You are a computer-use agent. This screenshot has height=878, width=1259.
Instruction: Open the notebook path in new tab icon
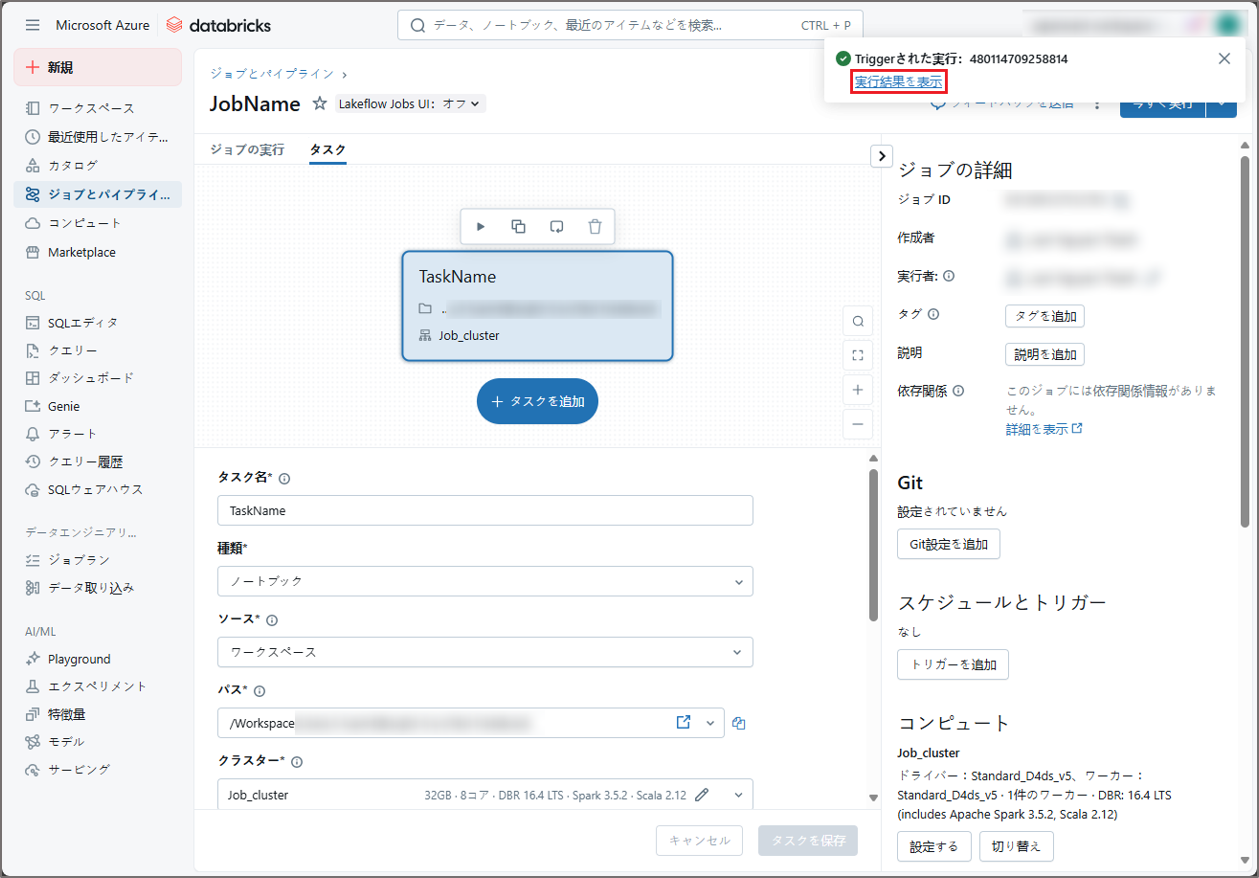point(684,723)
